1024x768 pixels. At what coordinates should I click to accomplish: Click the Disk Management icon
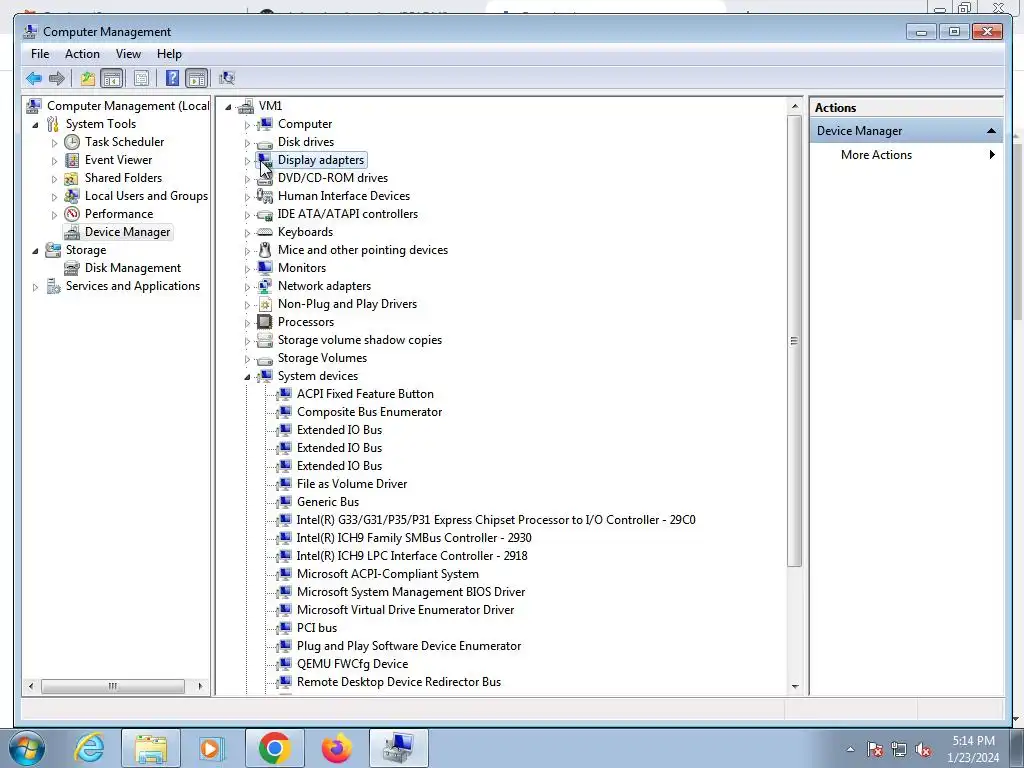coord(72,268)
